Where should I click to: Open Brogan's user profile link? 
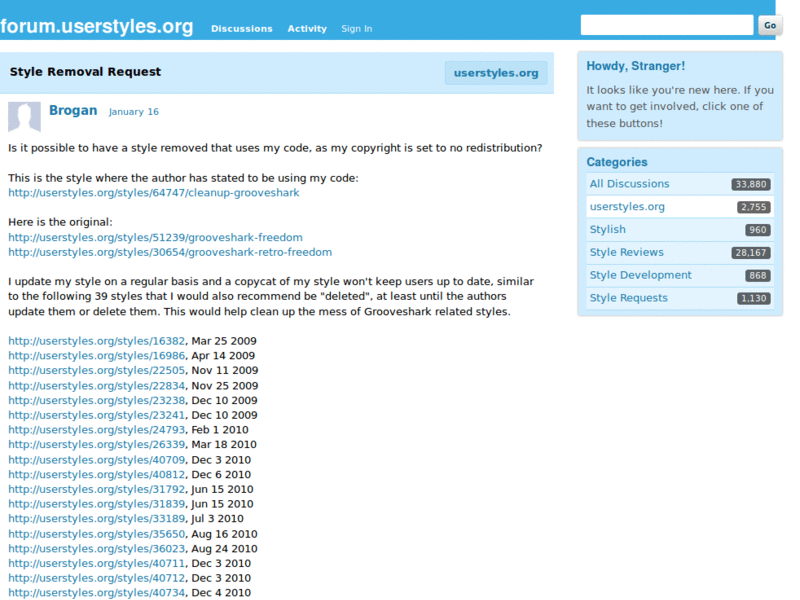73,110
